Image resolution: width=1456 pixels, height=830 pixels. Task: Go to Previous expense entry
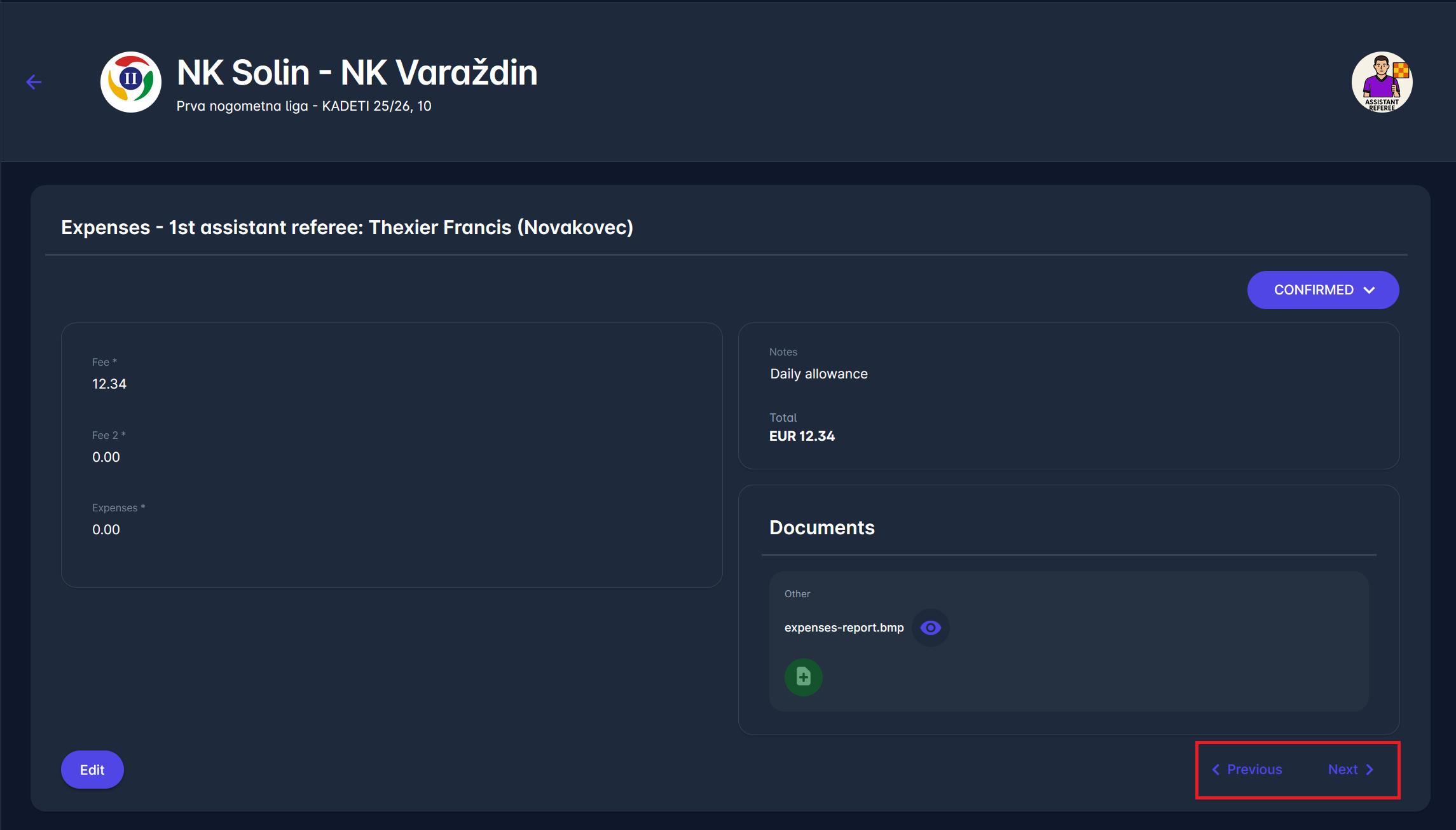(1254, 770)
